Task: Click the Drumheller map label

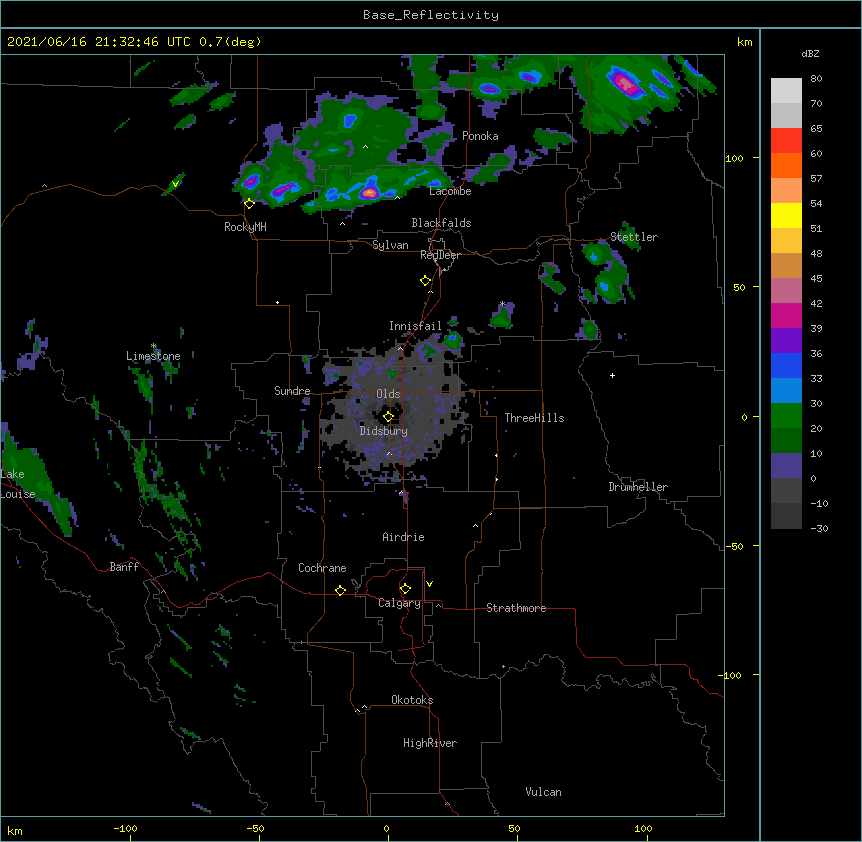Action: pyautogui.click(x=638, y=487)
